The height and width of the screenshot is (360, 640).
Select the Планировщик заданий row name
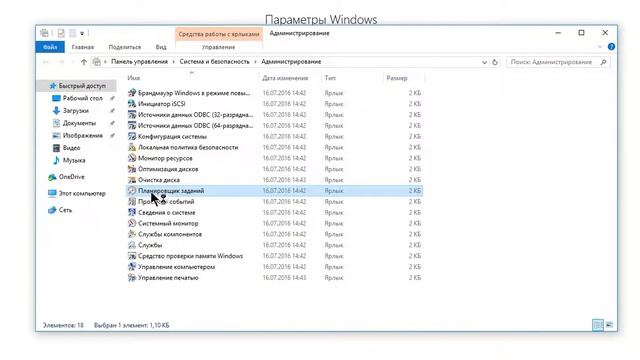171,191
